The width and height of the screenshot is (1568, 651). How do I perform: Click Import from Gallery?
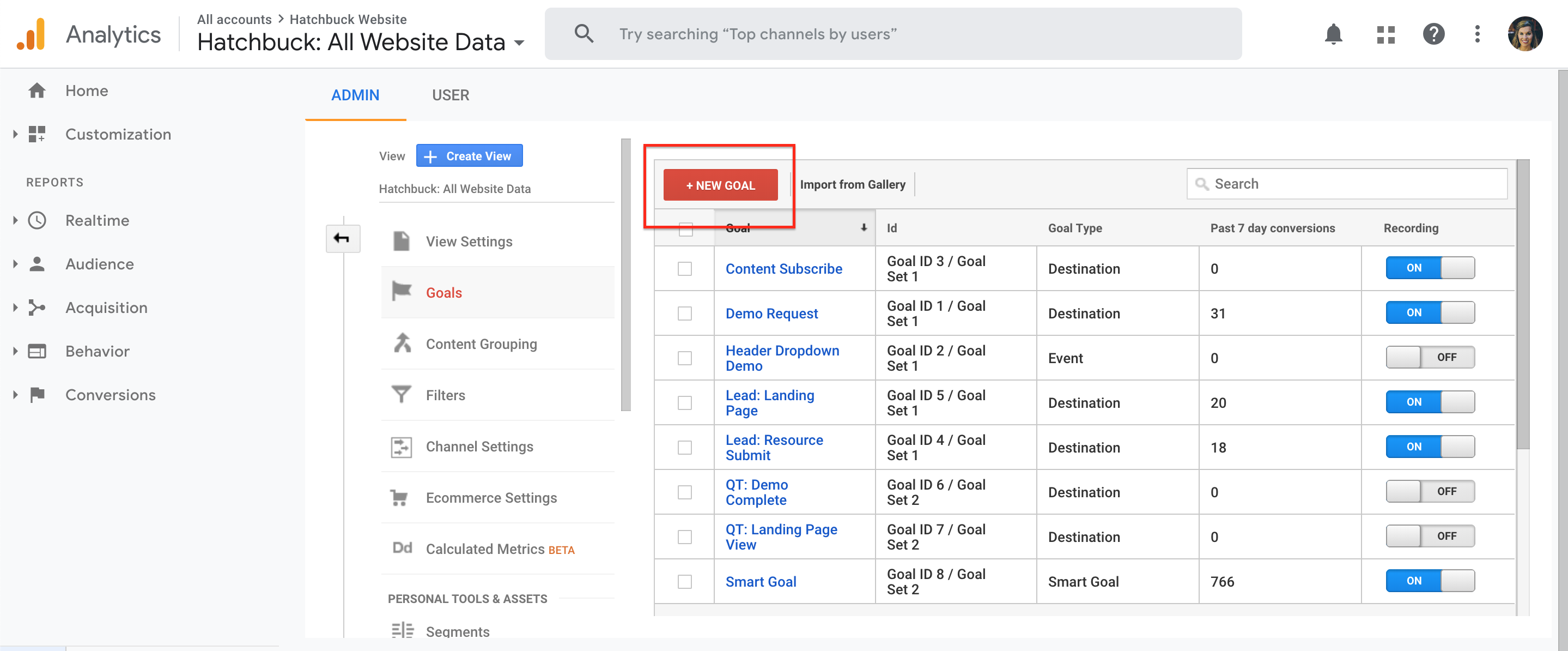[x=852, y=184]
